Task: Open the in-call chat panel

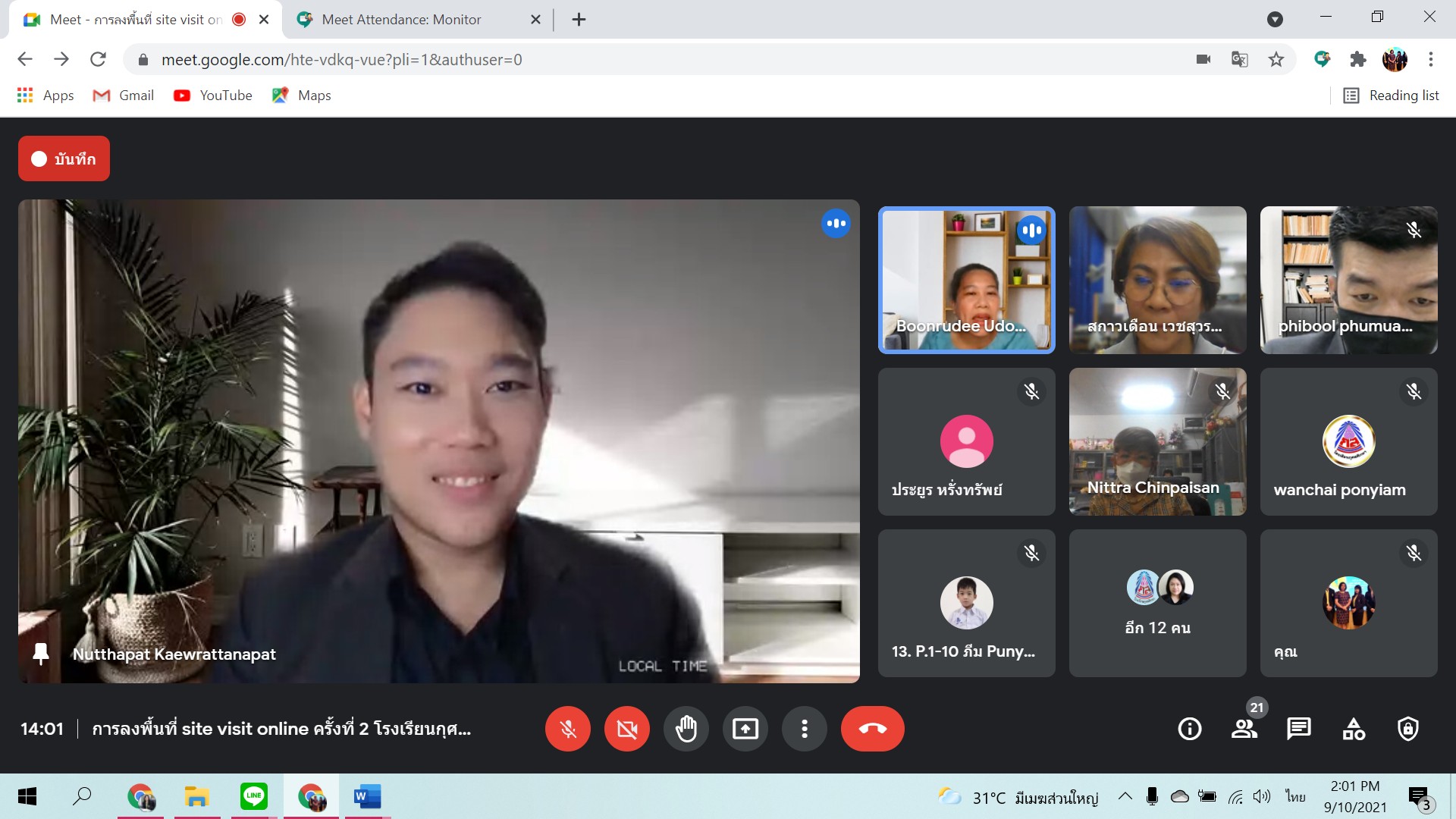Action: (1298, 729)
